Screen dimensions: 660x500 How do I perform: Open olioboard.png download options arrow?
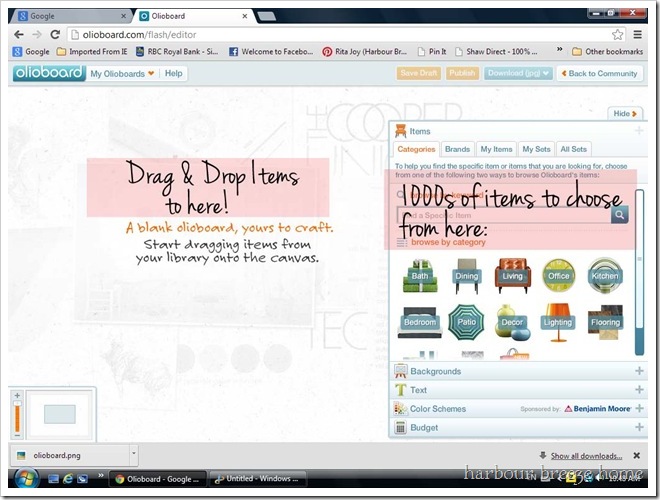(x=134, y=454)
